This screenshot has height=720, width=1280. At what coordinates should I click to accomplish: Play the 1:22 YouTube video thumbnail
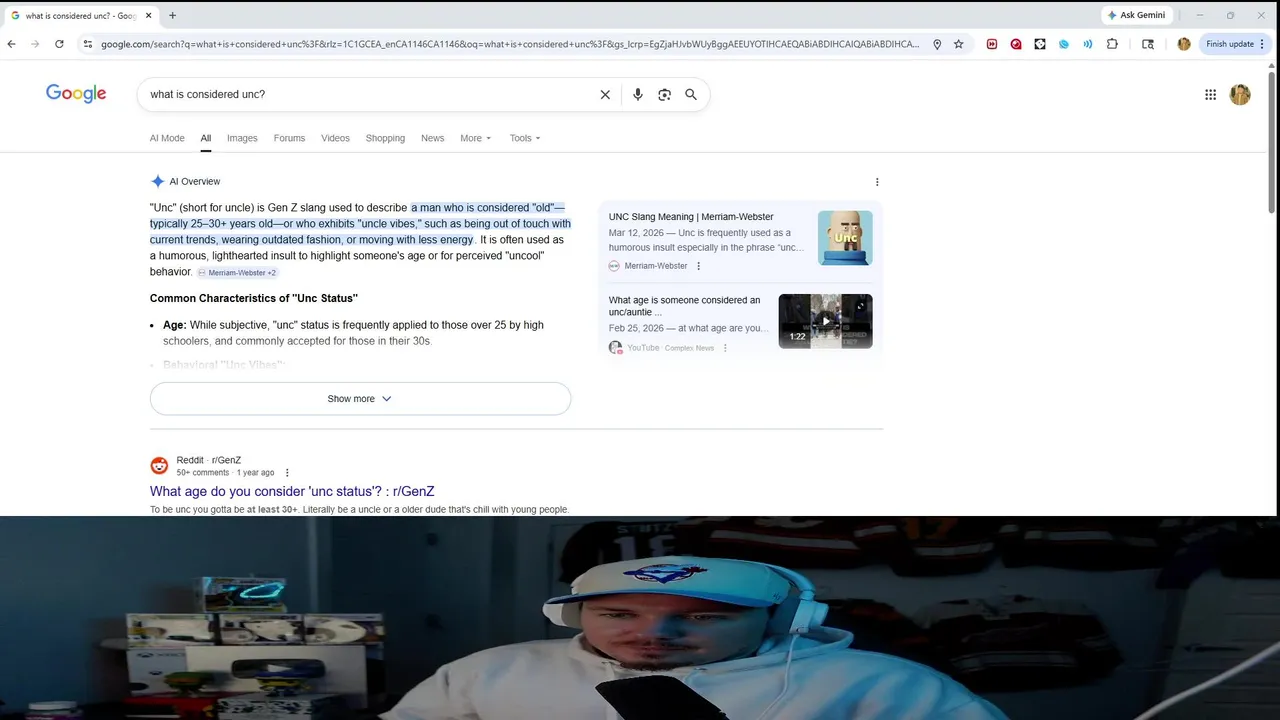coord(825,321)
